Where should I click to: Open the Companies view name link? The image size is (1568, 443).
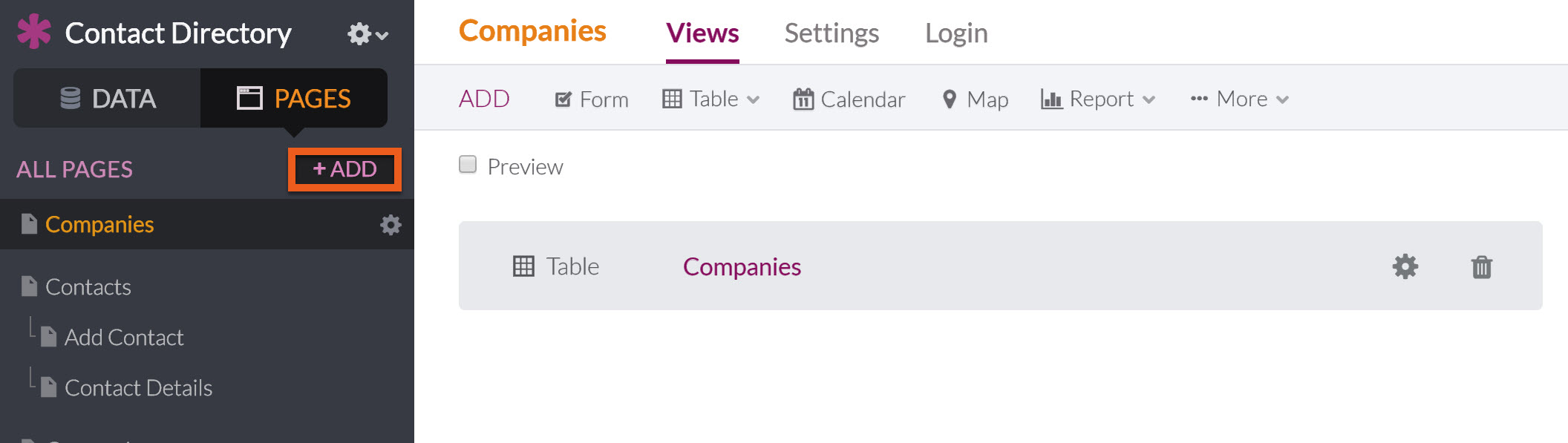tap(742, 266)
